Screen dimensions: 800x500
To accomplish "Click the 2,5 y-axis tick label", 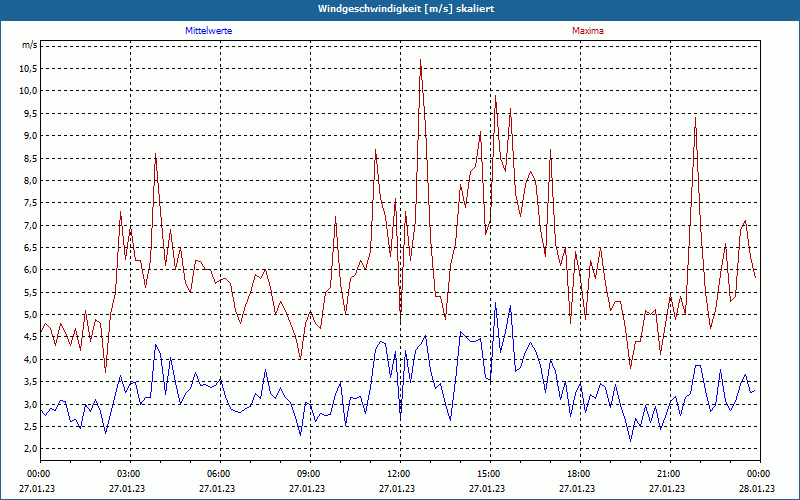I will tap(30, 427).
